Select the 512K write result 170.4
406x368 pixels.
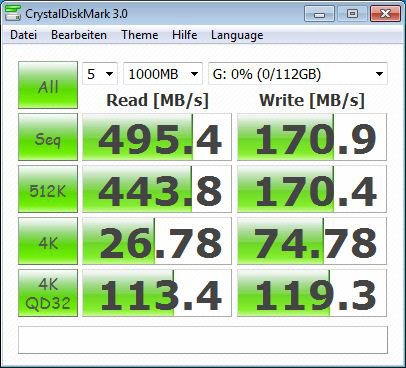(x=312, y=189)
